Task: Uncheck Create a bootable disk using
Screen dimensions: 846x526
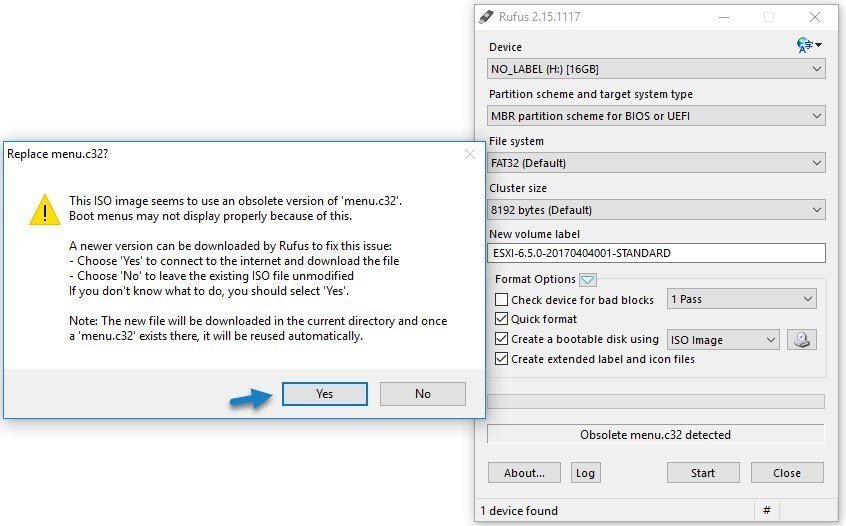Action: pos(502,340)
